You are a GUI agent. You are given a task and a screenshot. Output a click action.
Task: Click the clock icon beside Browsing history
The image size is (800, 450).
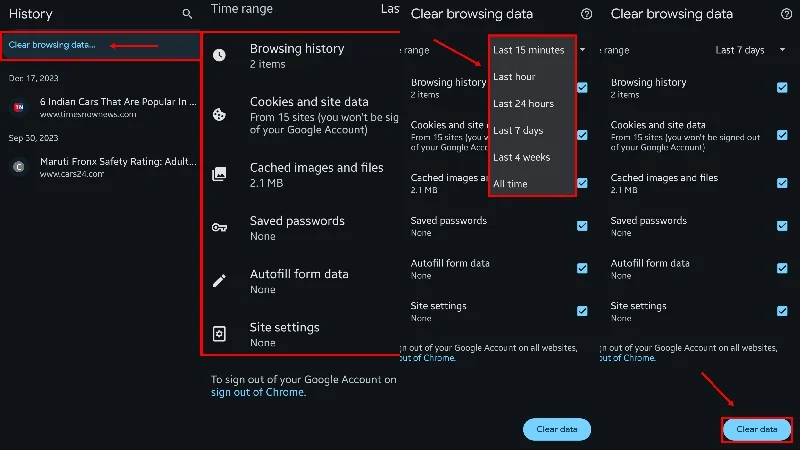219,55
